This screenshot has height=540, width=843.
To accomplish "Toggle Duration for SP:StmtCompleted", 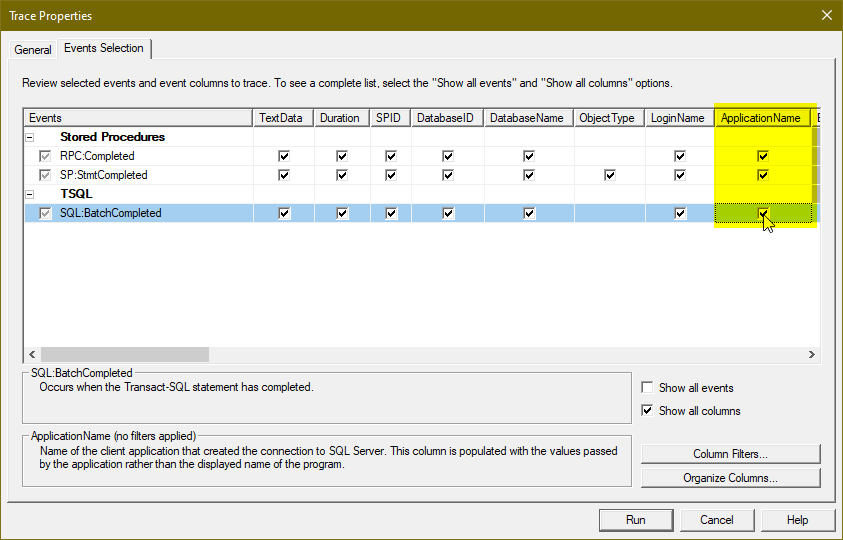I will click(342, 175).
